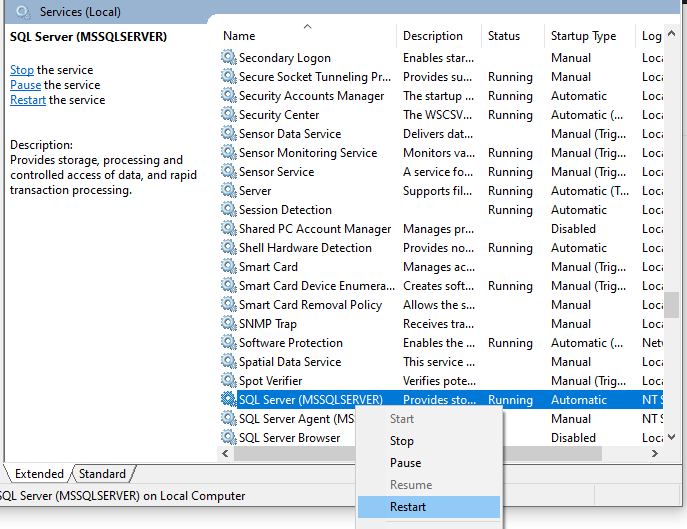The image size is (687, 529).
Task: Sort by the Description column header
Action: [439, 36]
